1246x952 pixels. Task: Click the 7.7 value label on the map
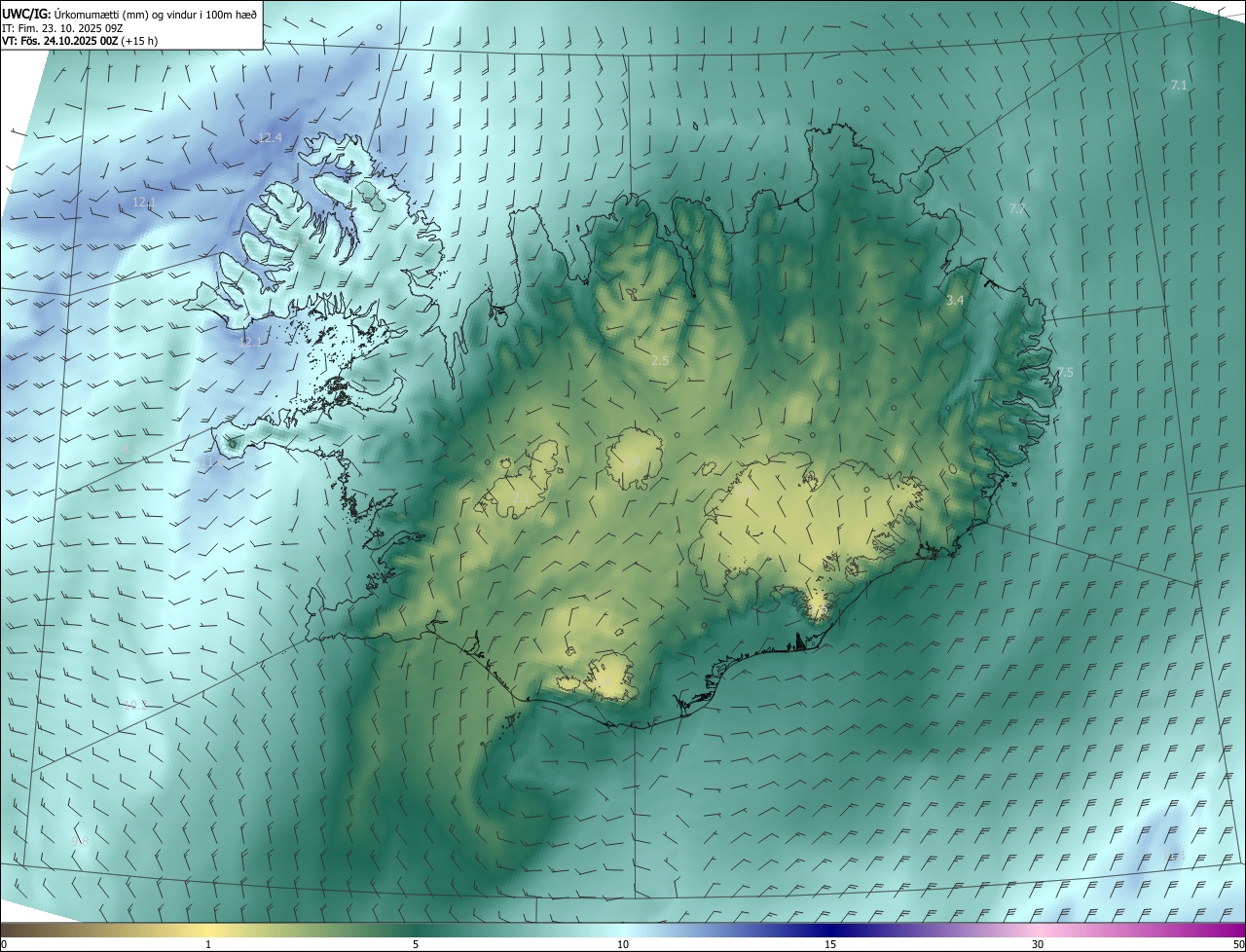(x=1016, y=209)
